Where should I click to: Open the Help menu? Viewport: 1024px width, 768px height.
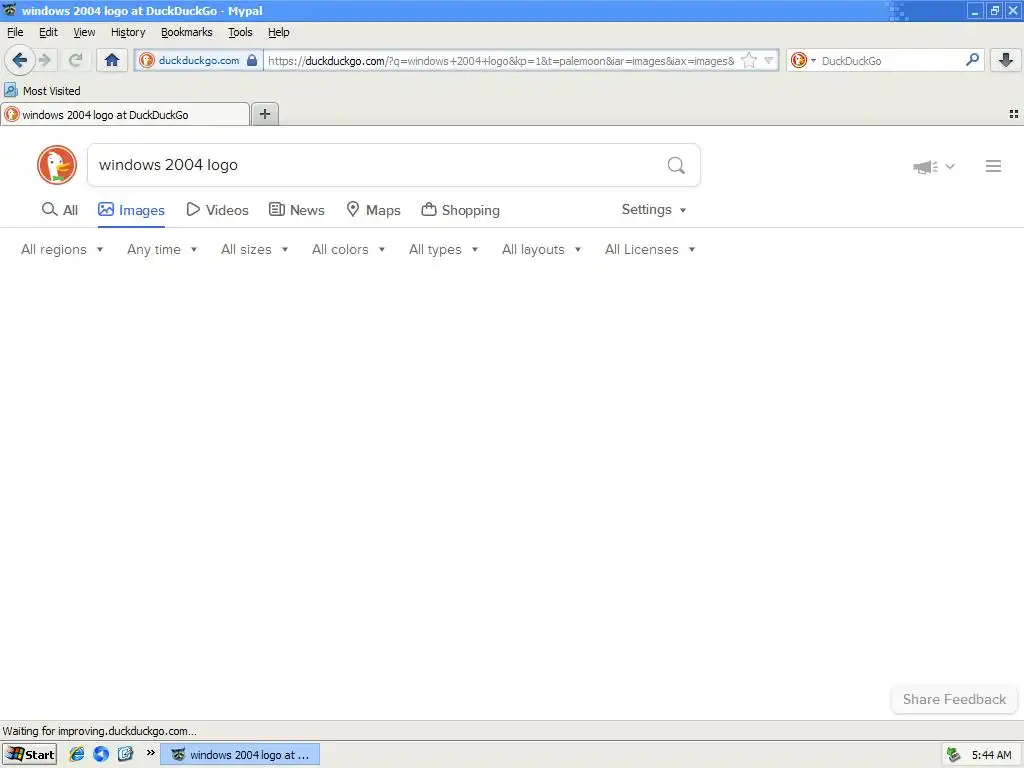(278, 32)
